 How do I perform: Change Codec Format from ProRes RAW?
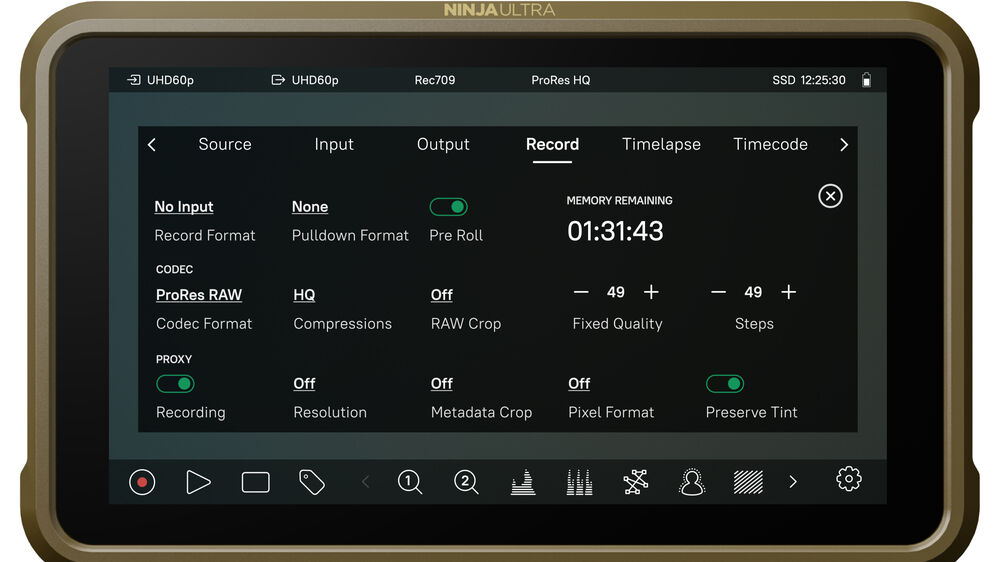coord(199,295)
